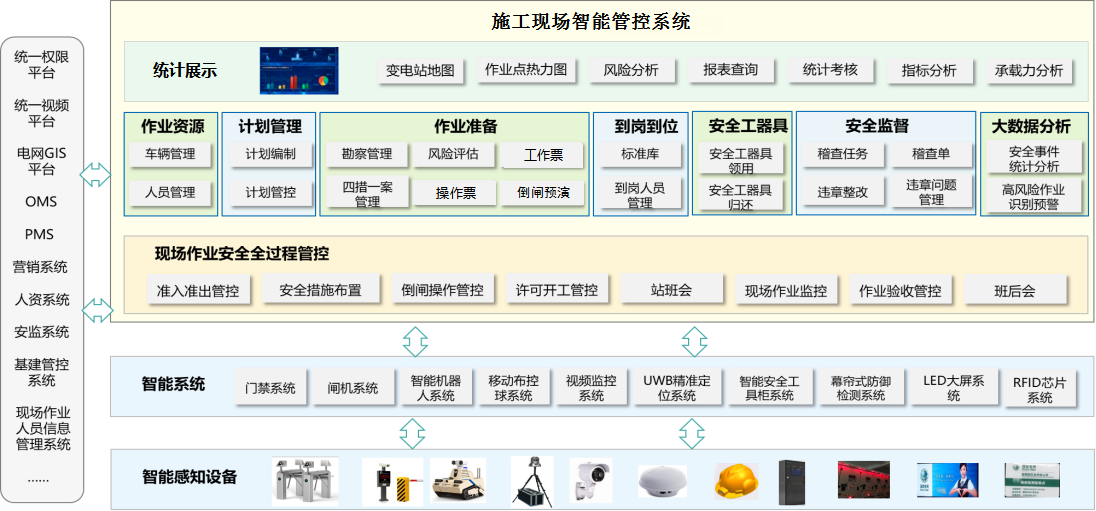Click 安全措施布置 step
Screen dimensions: 1096x511
coord(321,289)
